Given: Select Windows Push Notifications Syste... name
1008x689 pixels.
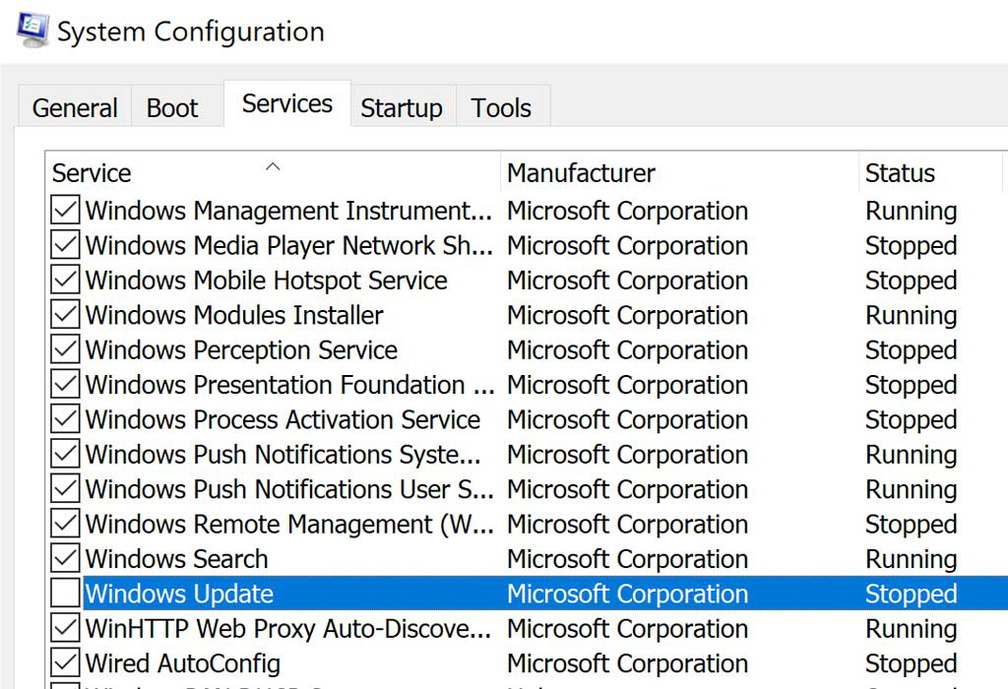Looking at the screenshot, I should click(x=283, y=454).
